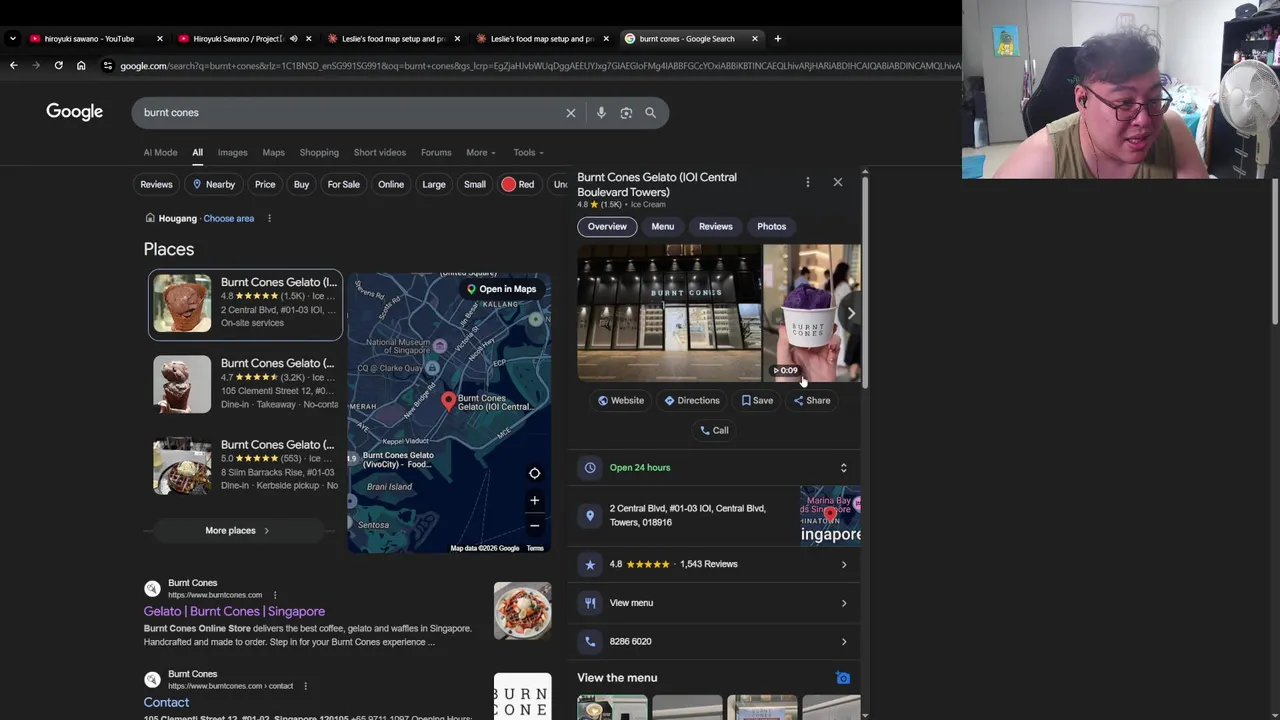
Task: Reload the page with the refresh icon
Action: (x=58, y=66)
